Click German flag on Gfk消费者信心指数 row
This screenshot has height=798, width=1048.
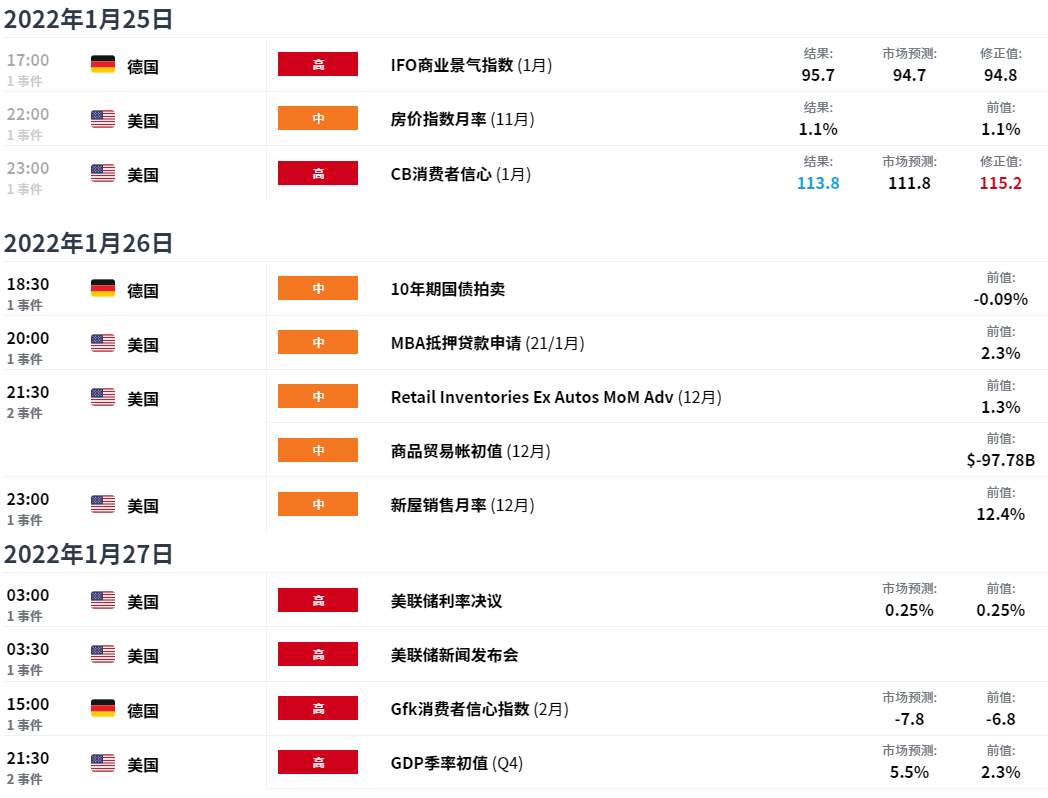click(x=103, y=708)
